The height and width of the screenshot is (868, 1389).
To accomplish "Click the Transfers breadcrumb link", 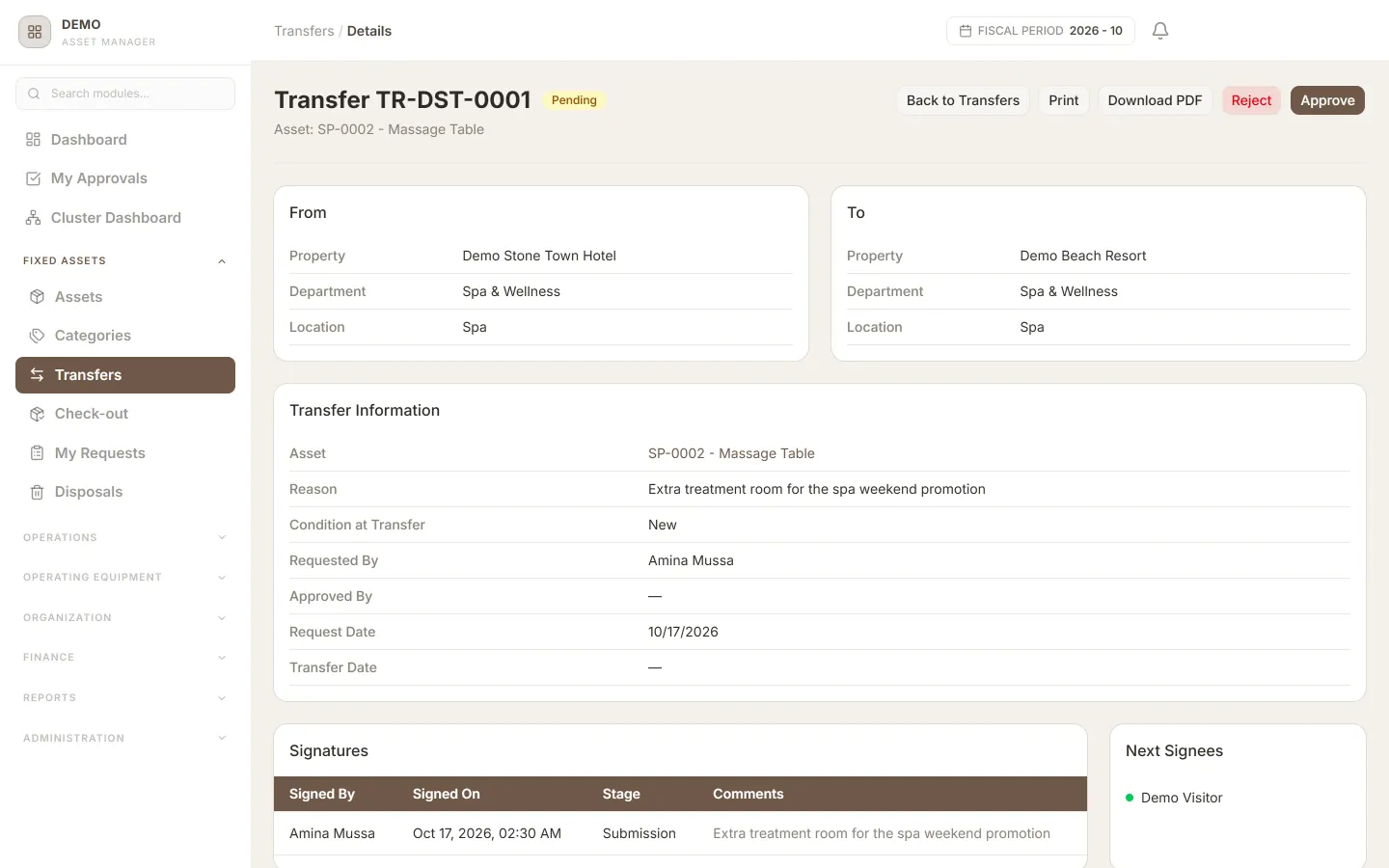I will tap(304, 31).
